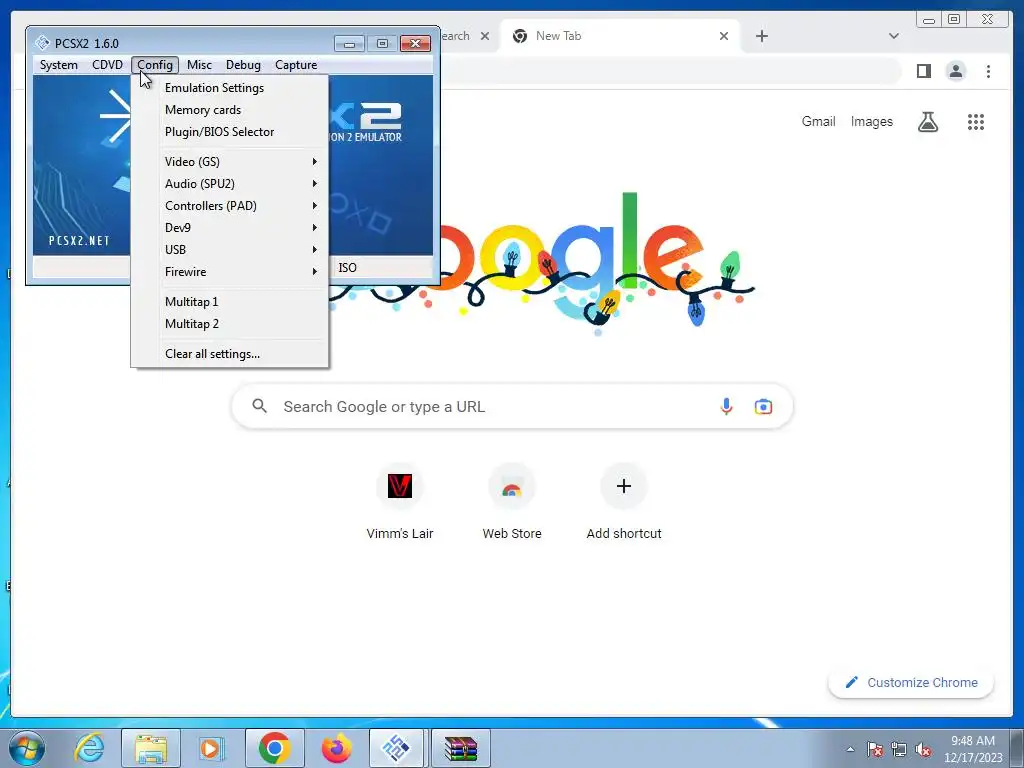
Task: Choose Clear all settings...
Action: pyautogui.click(x=229, y=354)
